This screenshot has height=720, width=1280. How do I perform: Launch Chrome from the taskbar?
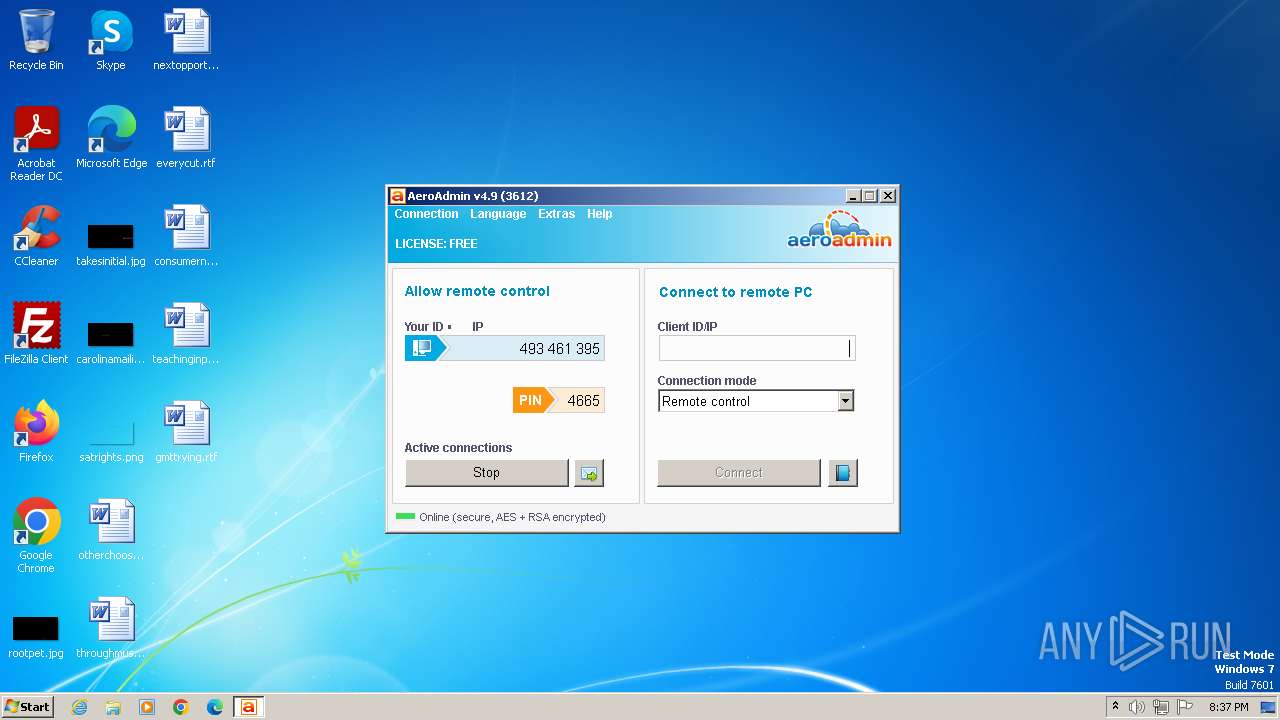coord(181,707)
